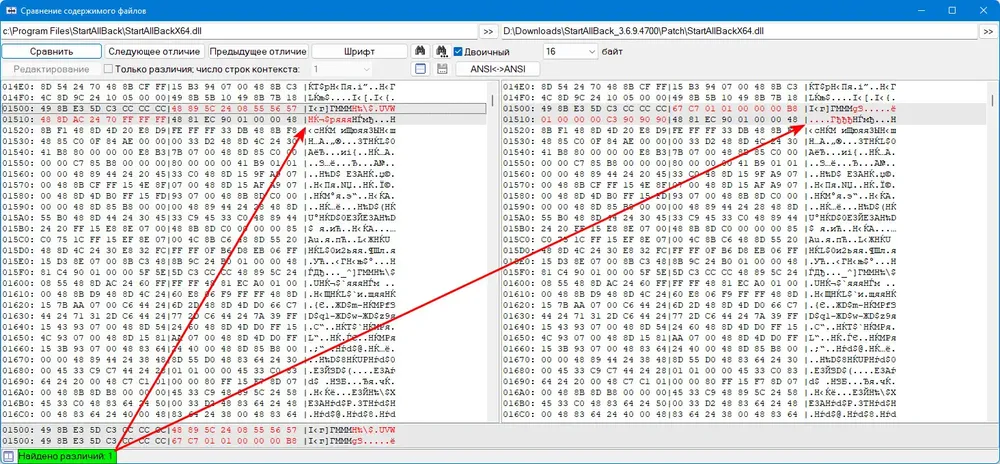This screenshot has width=1000, height=464.
Task: Click the Редактирование button
Action: tap(51, 69)
